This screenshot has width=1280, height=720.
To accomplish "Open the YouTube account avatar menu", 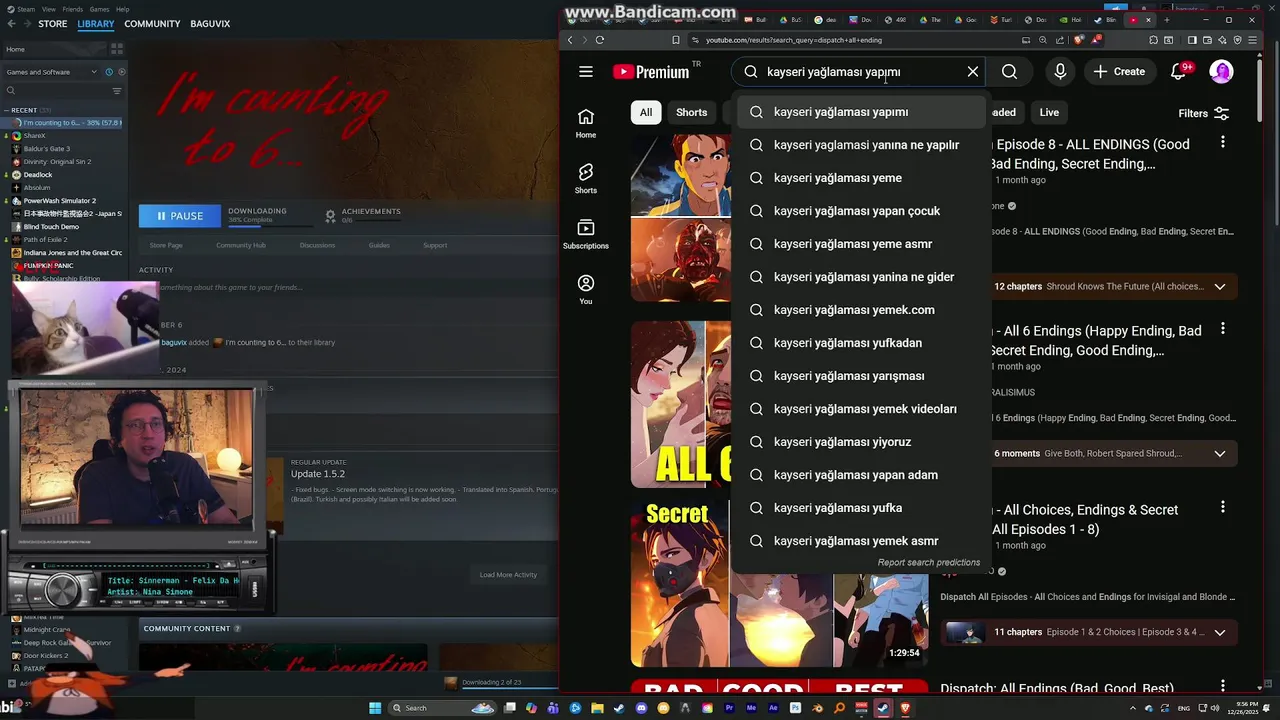I will coord(1221,72).
